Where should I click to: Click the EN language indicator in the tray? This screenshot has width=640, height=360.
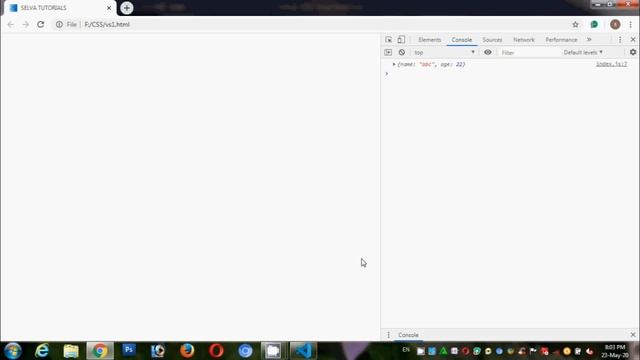406,350
